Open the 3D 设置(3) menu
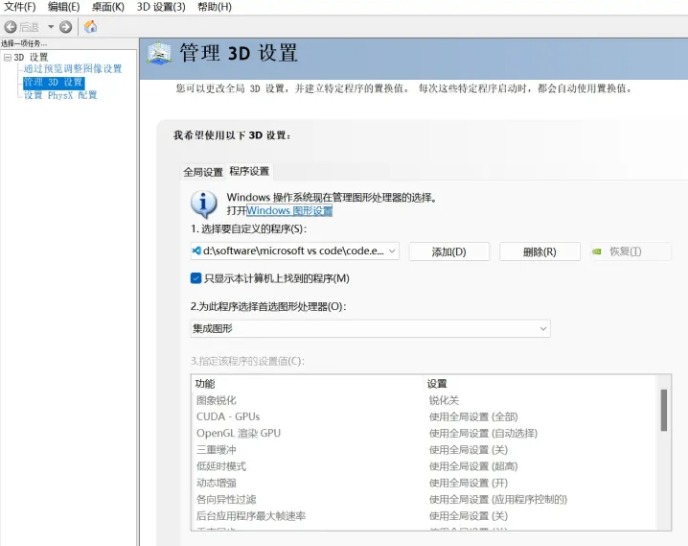Viewport: 688px width, 546px height. (x=161, y=7)
